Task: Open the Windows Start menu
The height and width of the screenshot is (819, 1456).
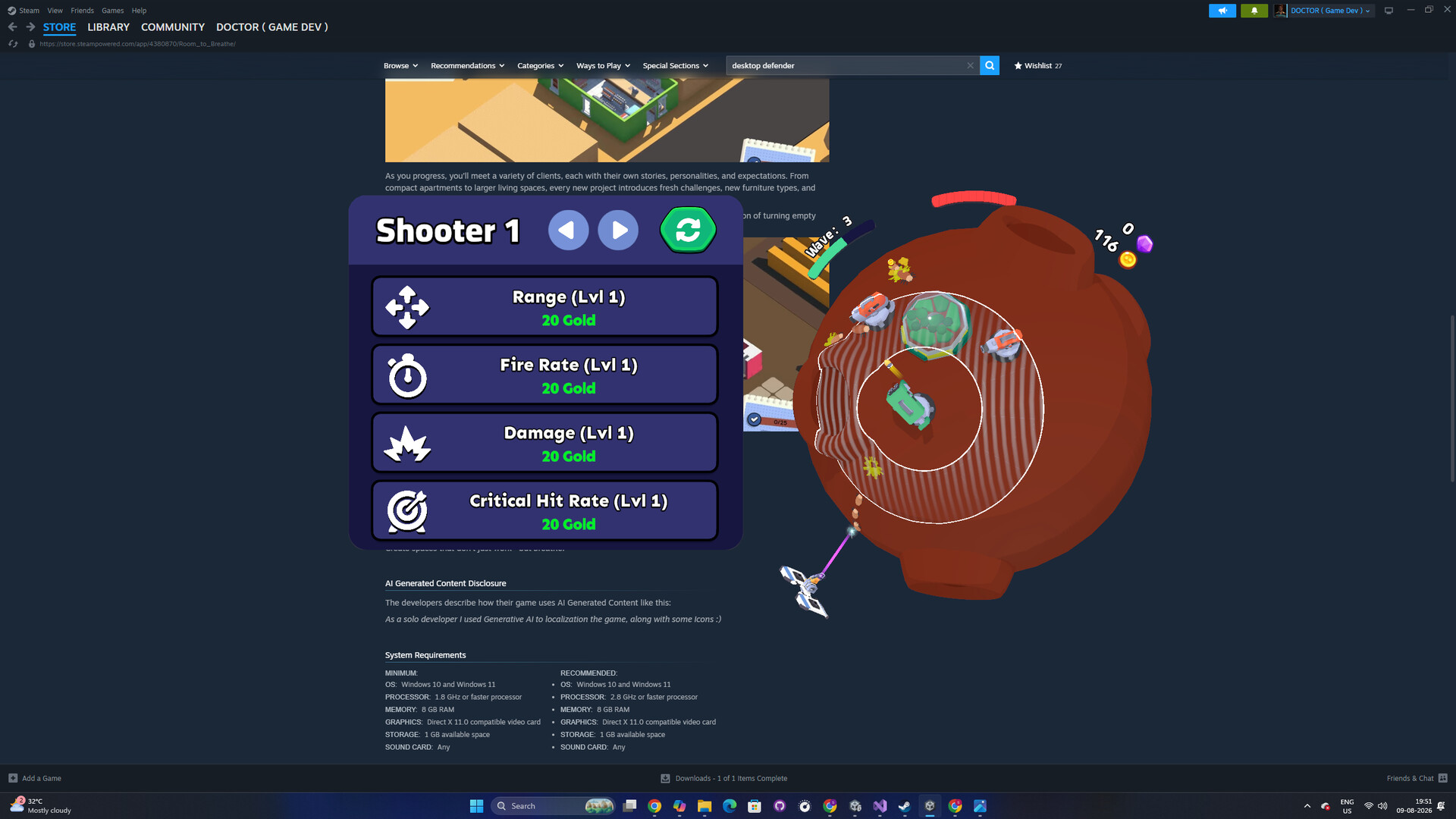Action: click(x=476, y=806)
